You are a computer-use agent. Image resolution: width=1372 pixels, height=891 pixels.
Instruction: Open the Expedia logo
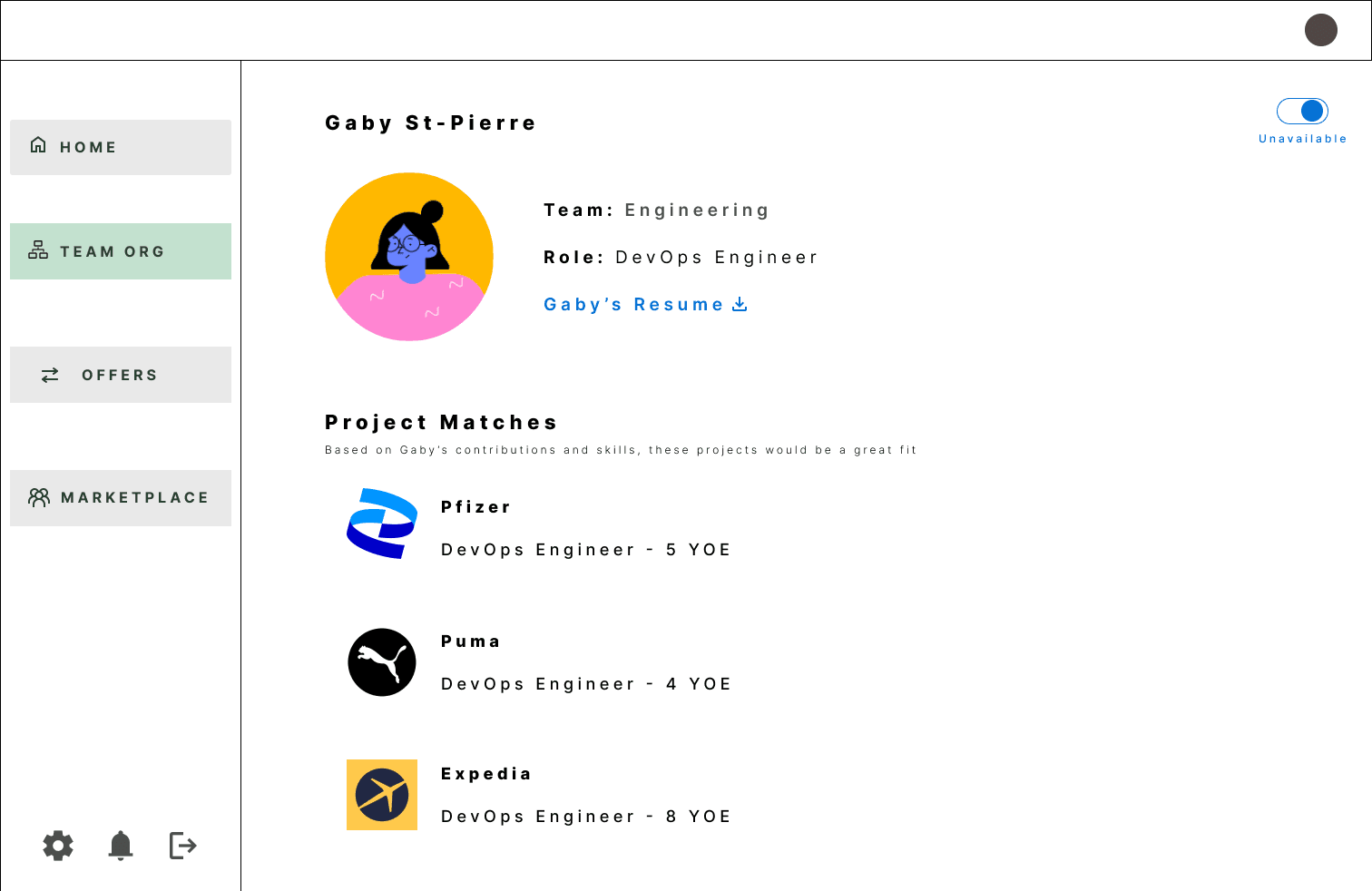click(x=382, y=795)
